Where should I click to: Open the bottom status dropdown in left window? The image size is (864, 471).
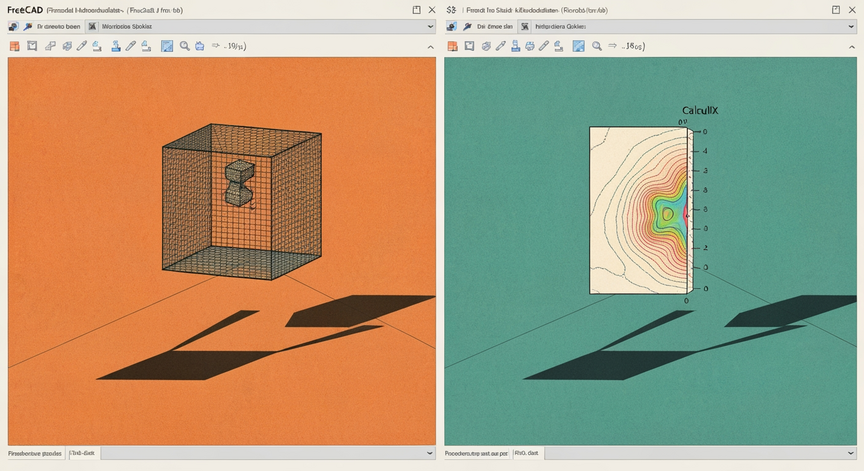coord(268,453)
